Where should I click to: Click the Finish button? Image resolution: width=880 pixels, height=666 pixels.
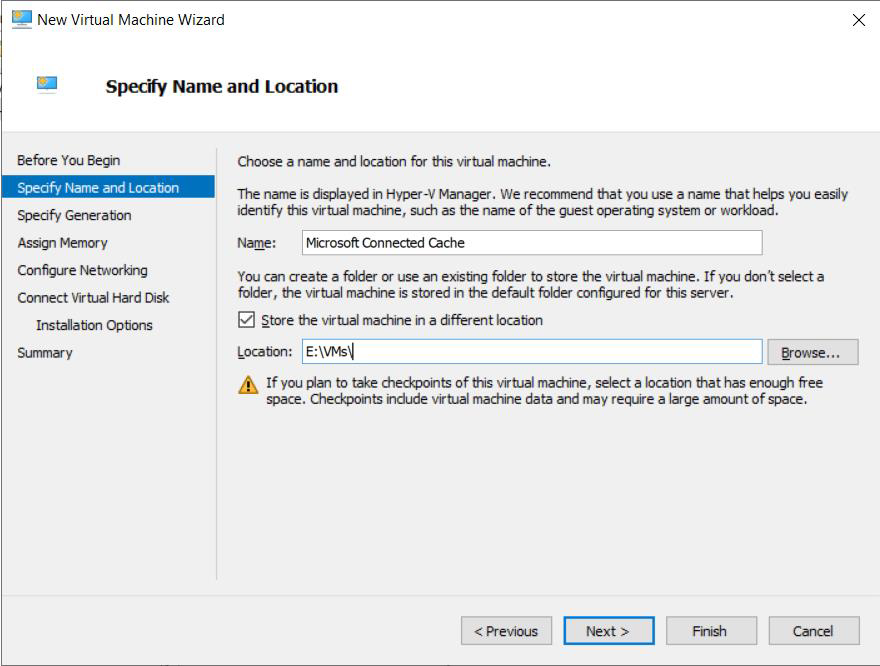coord(711,631)
